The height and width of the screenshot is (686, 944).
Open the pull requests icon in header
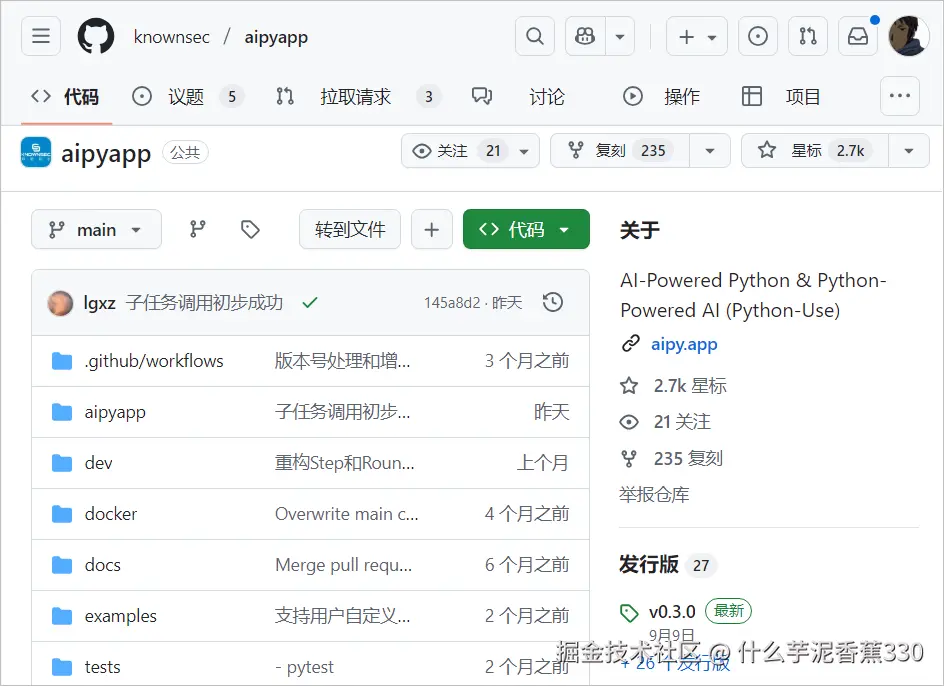click(x=808, y=36)
